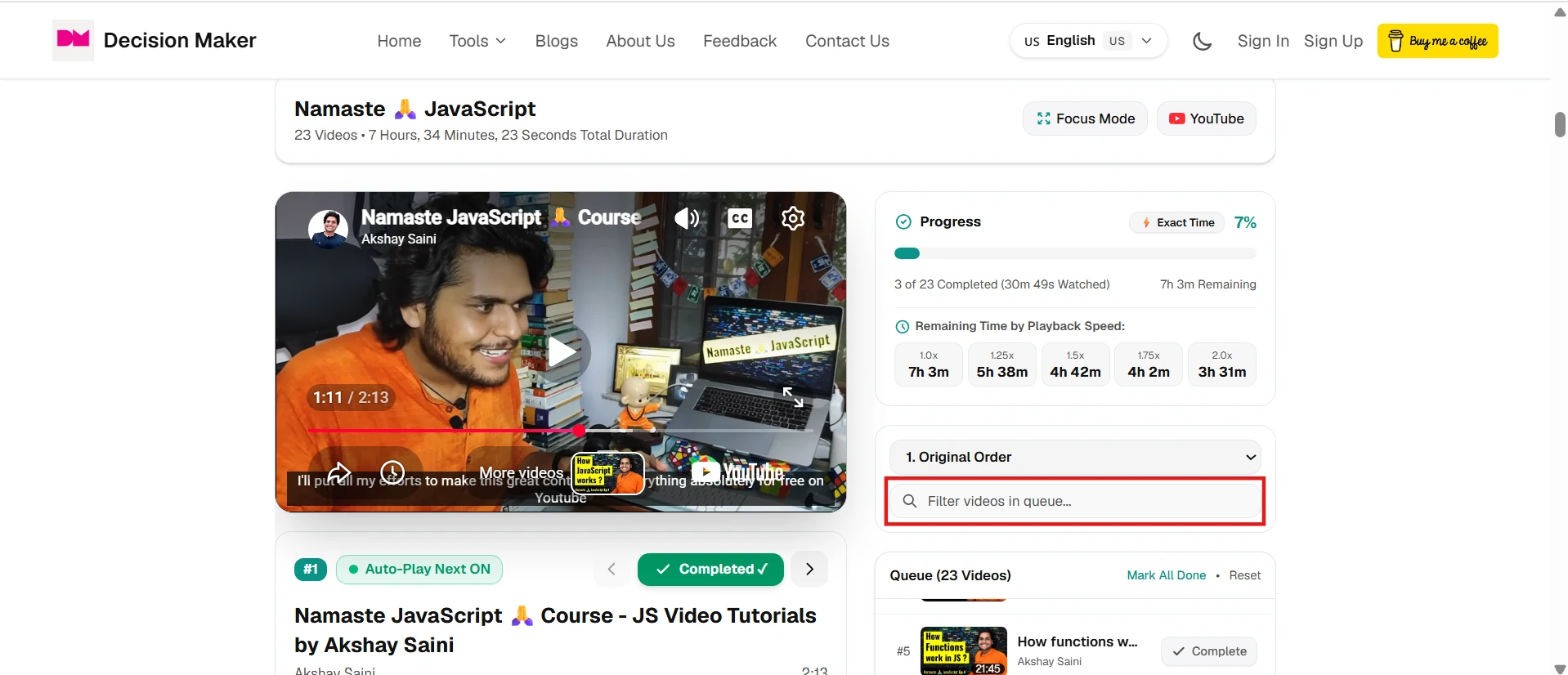Click the watch later clock icon
Viewport: 1568px width, 675px height.
click(392, 472)
